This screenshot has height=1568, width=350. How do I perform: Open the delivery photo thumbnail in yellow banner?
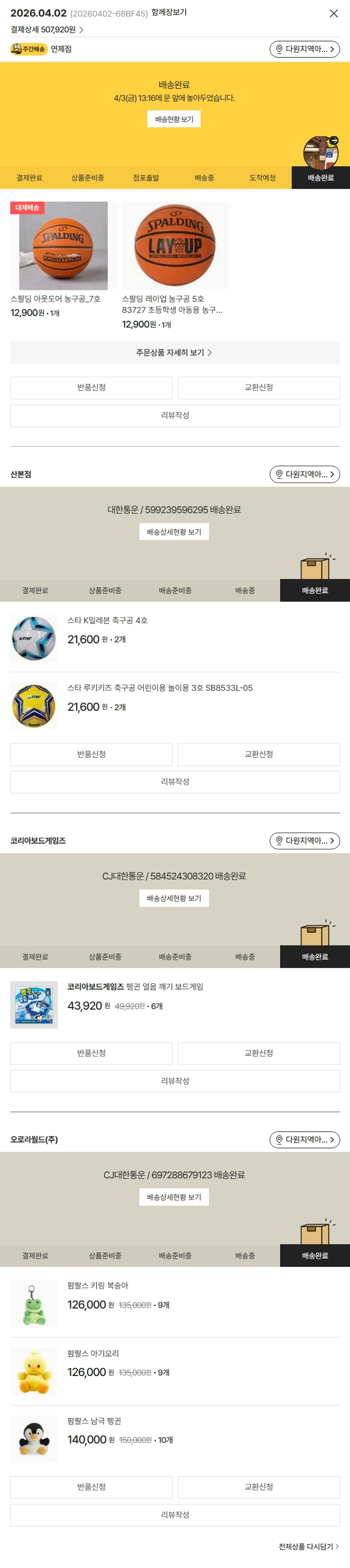[321, 152]
